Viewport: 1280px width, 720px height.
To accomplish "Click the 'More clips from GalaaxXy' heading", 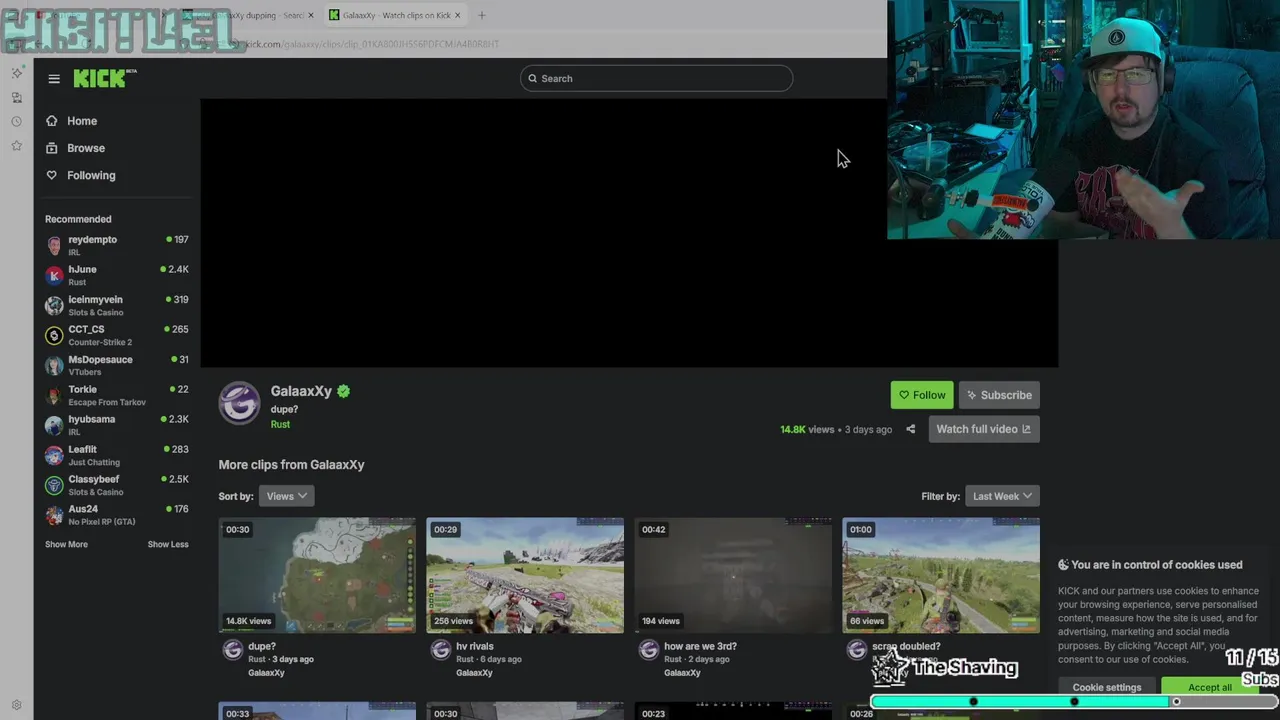I will [x=291, y=465].
